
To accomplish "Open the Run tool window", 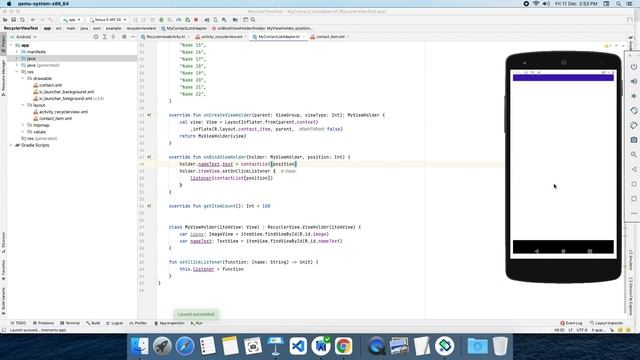I will point(197,323).
